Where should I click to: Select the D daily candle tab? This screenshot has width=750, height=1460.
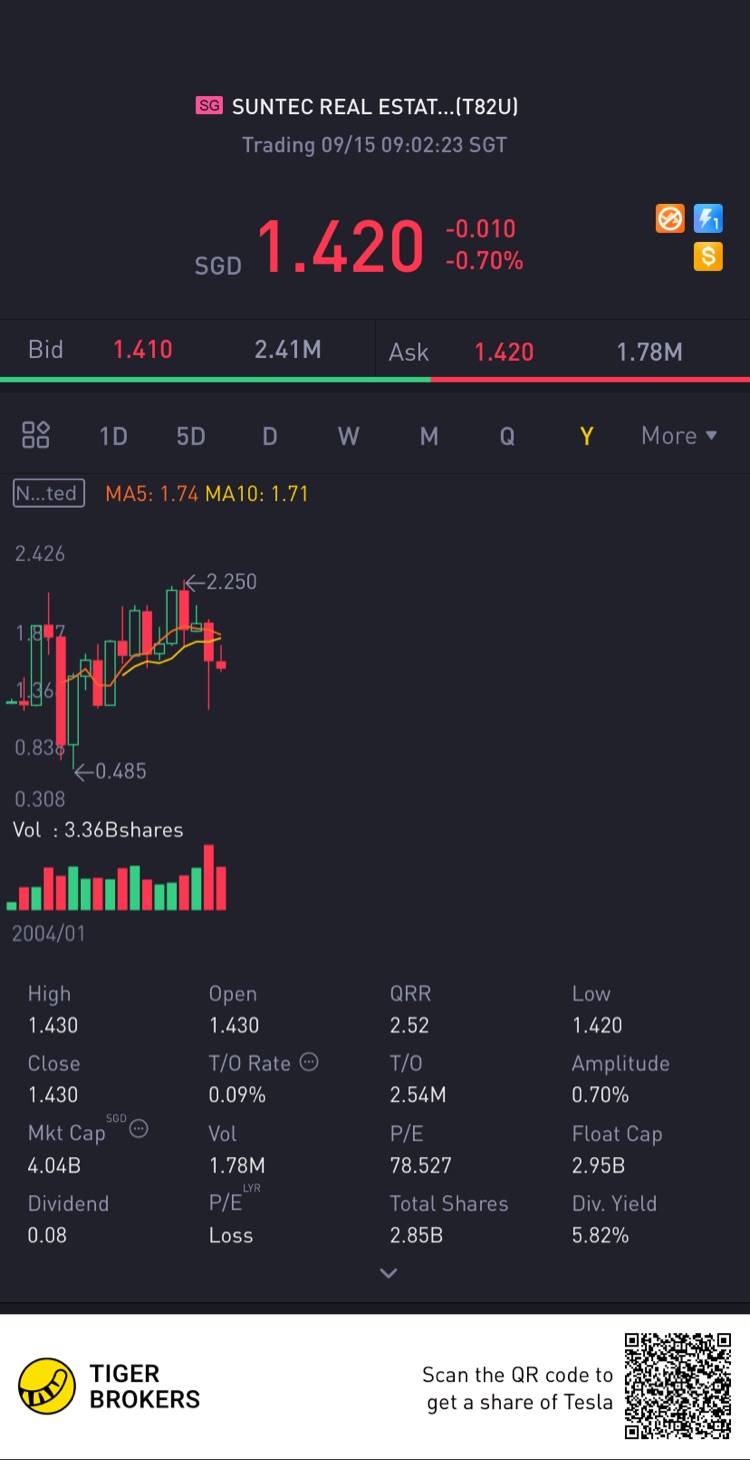[x=270, y=436]
